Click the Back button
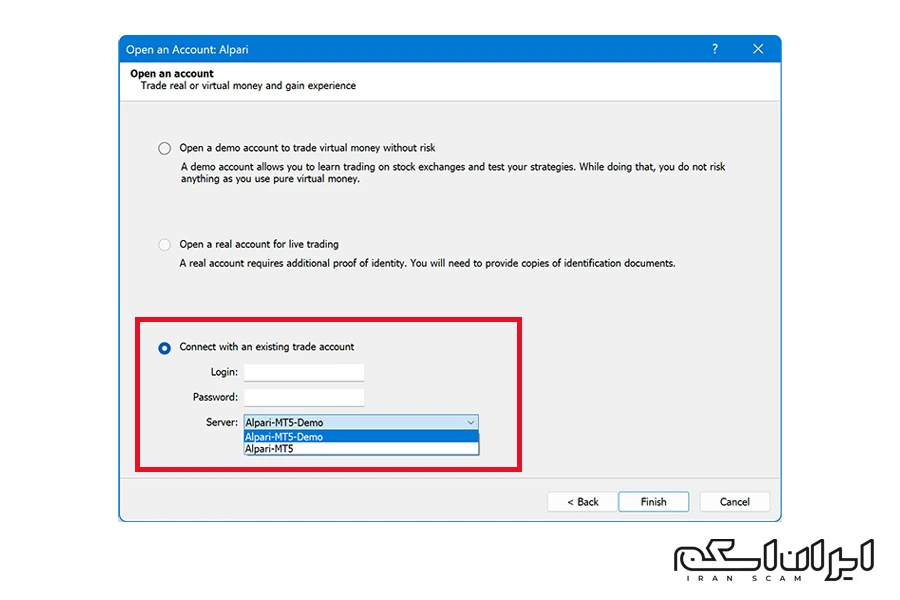Screen dimensions: 900x600 [x=583, y=502]
